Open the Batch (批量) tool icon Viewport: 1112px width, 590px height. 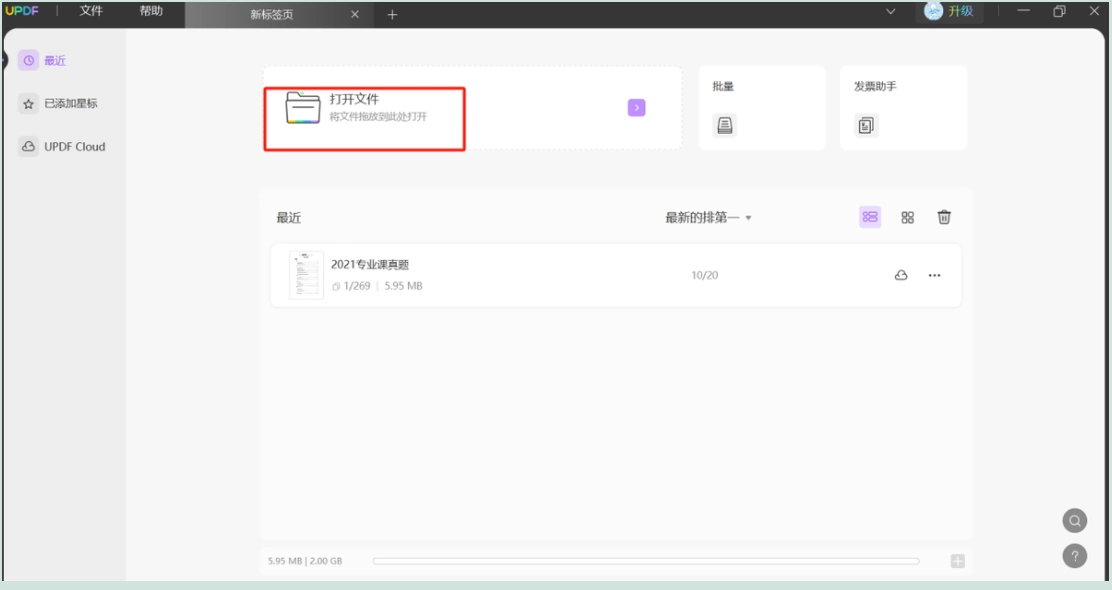(724, 126)
